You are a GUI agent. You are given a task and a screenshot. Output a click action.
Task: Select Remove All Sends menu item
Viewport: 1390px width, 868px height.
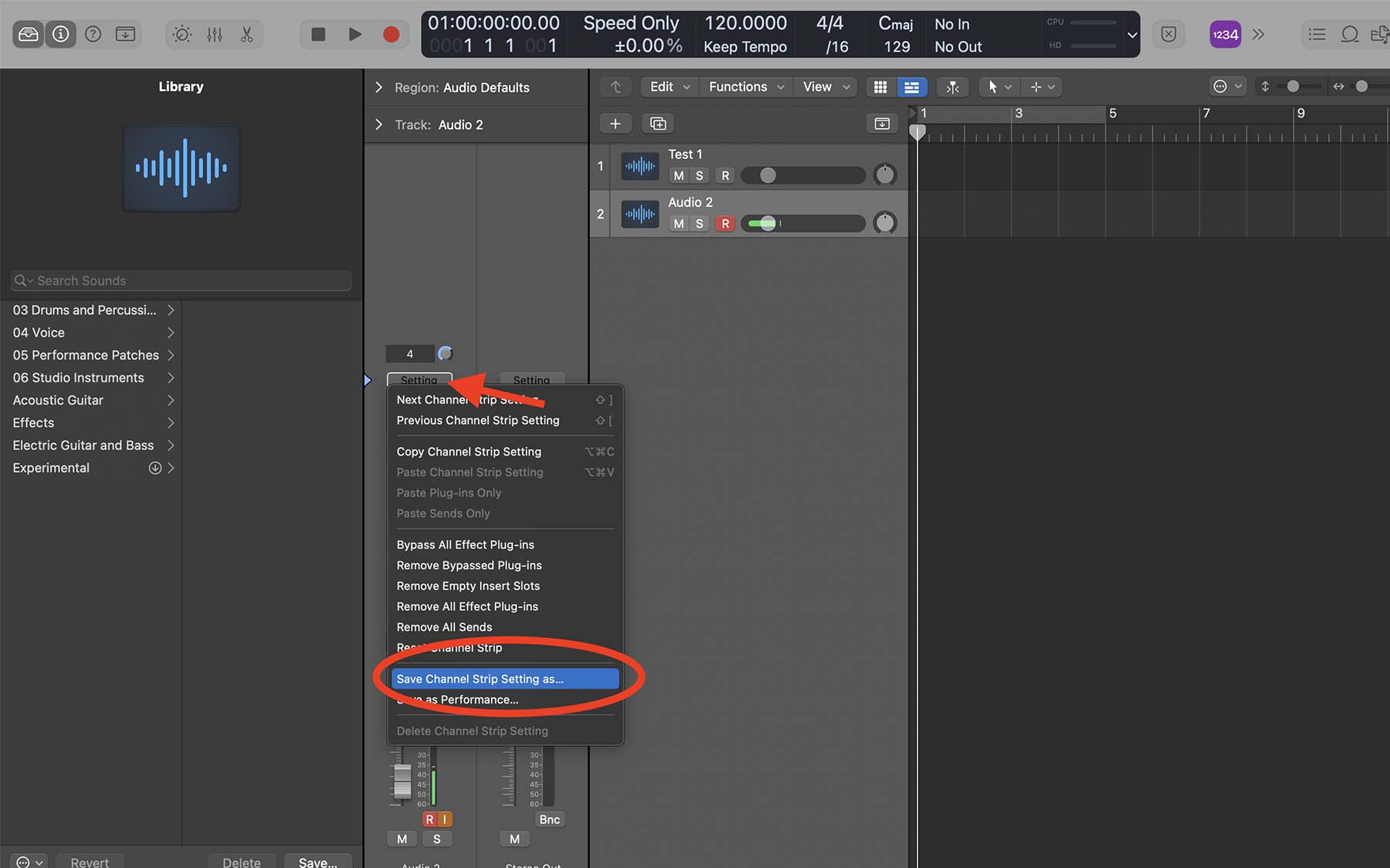(x=505, y=627)
